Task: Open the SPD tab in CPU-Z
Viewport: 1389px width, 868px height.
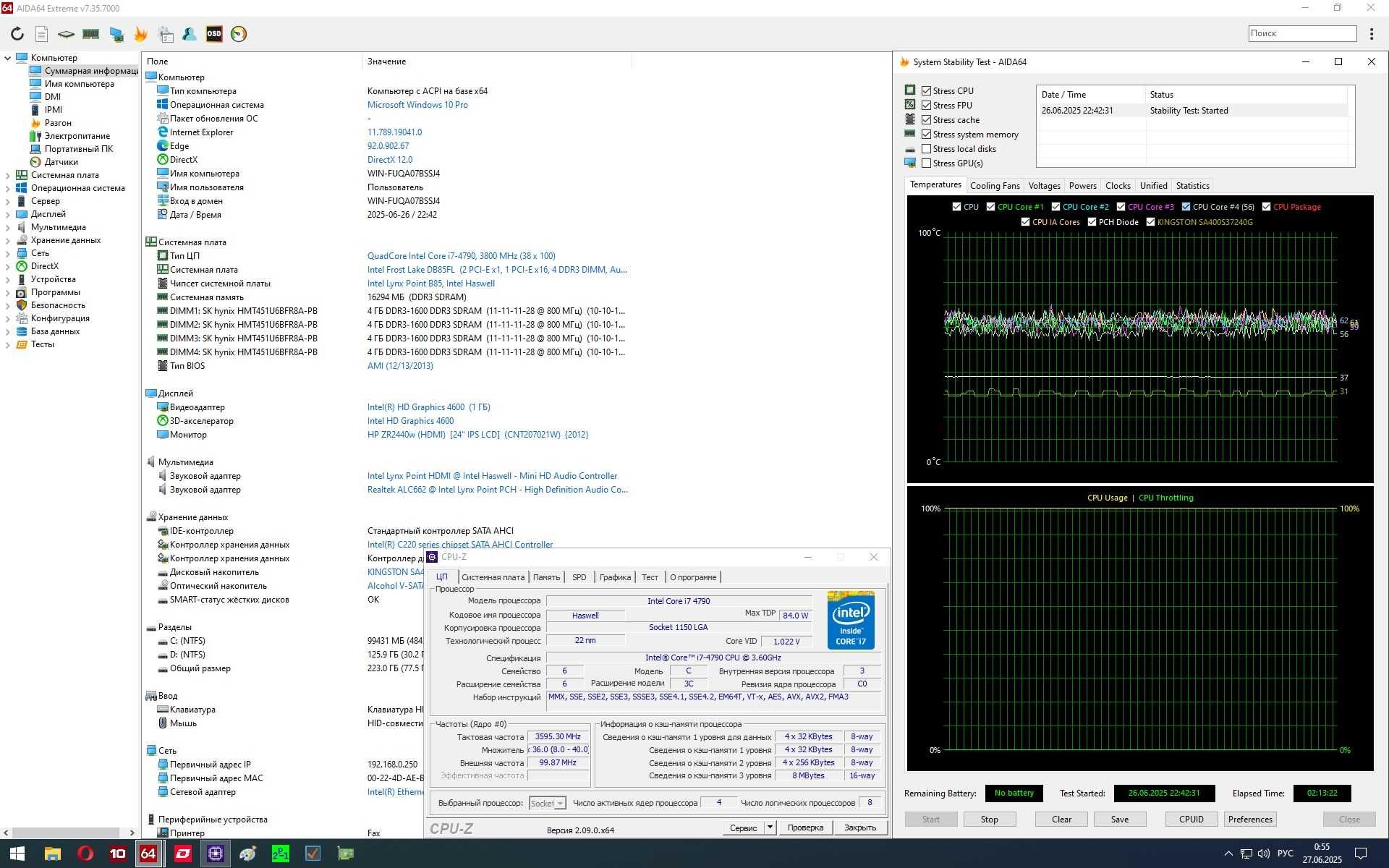Action: click(x=579, y=577)
